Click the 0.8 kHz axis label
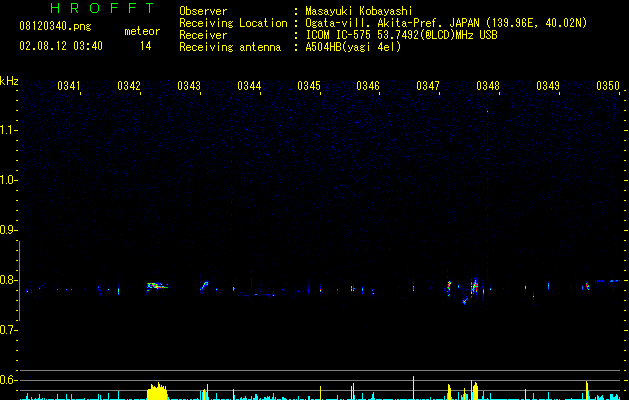Viewport: 629px width, 400px height. pos(8,280)
